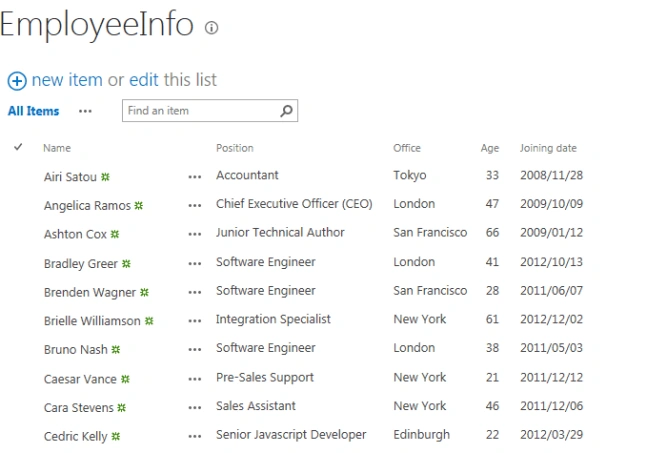Screen dimensions: 650x453
Task: Click the new item link
Action: tap(67, 80)
